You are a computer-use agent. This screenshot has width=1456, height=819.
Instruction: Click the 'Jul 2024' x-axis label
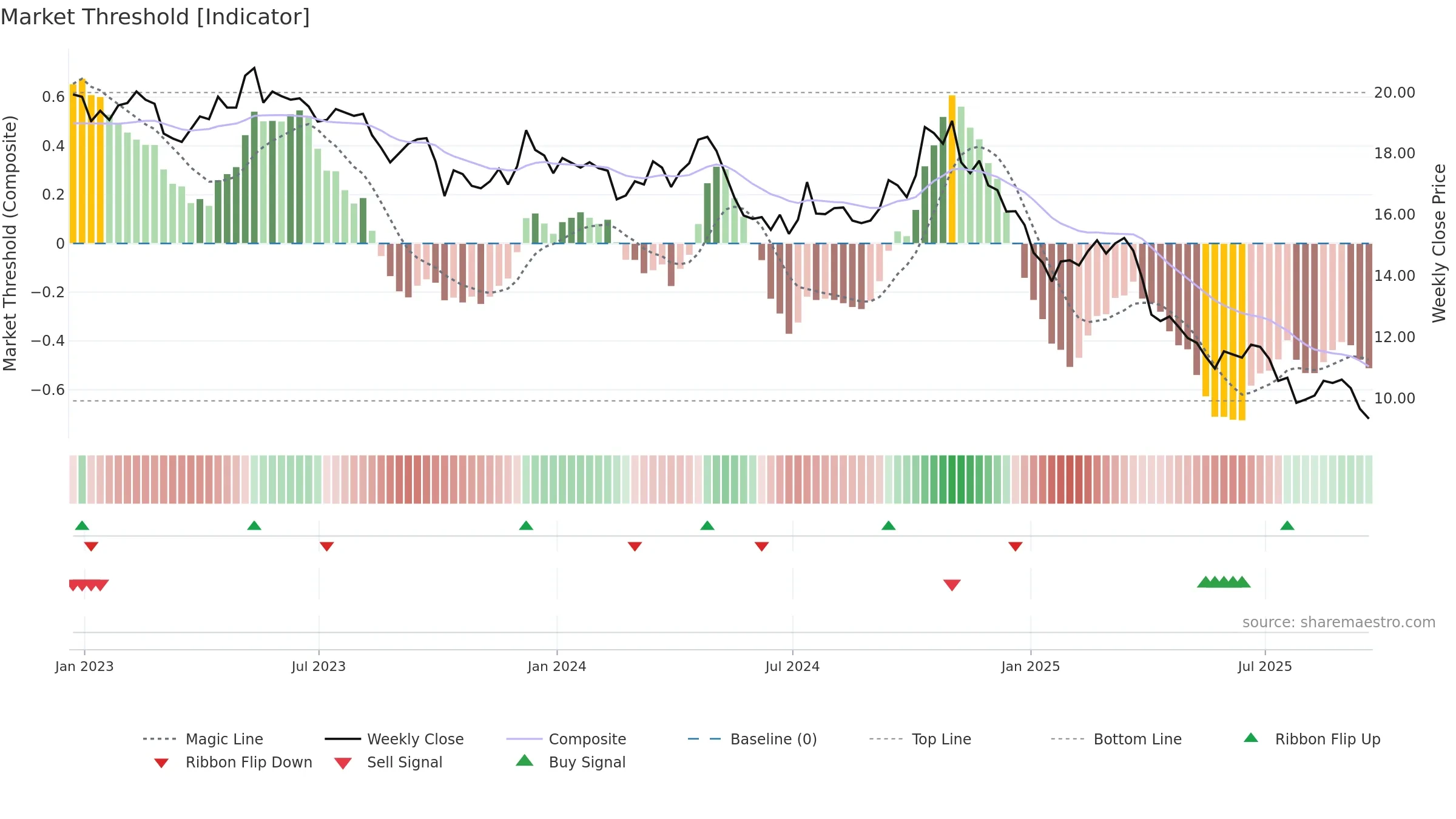tap(792, 666)
